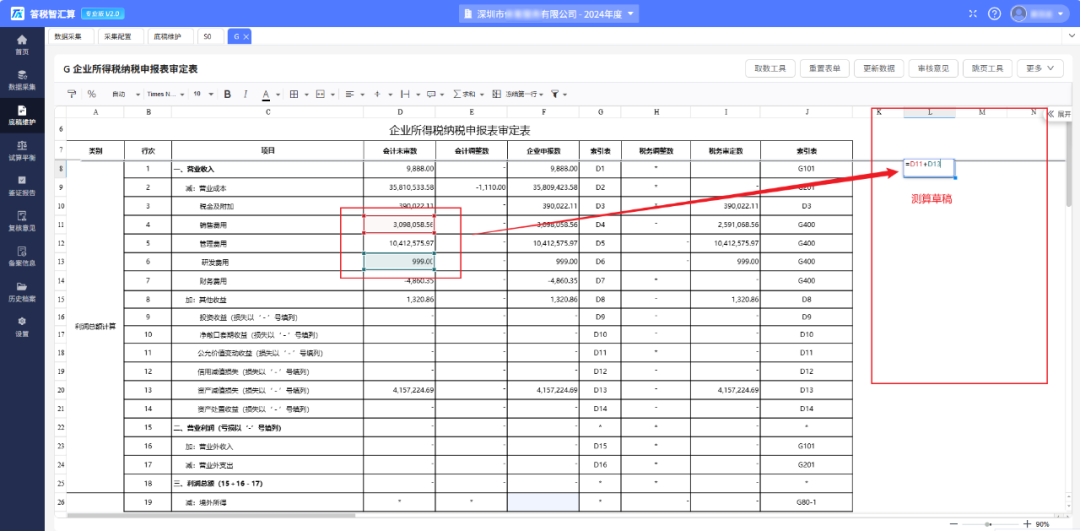This screenshot has height=531, width=1080.
Task: Click the cell borders icon
Action: pos(293,94)
